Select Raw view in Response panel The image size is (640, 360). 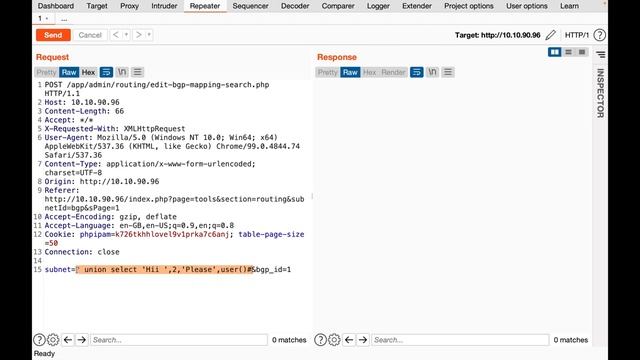(x=350, y=72)
